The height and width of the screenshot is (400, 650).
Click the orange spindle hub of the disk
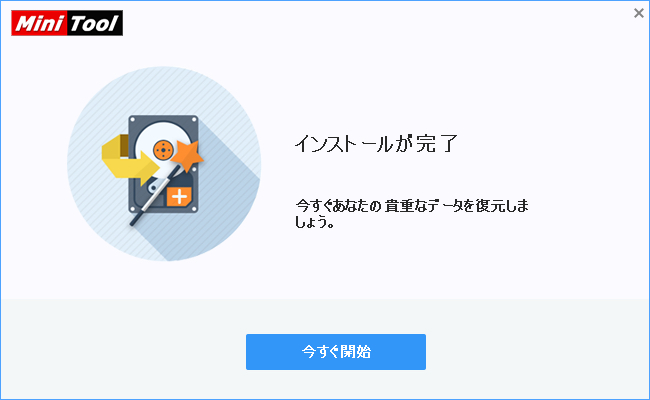click(x=163, y=150)
